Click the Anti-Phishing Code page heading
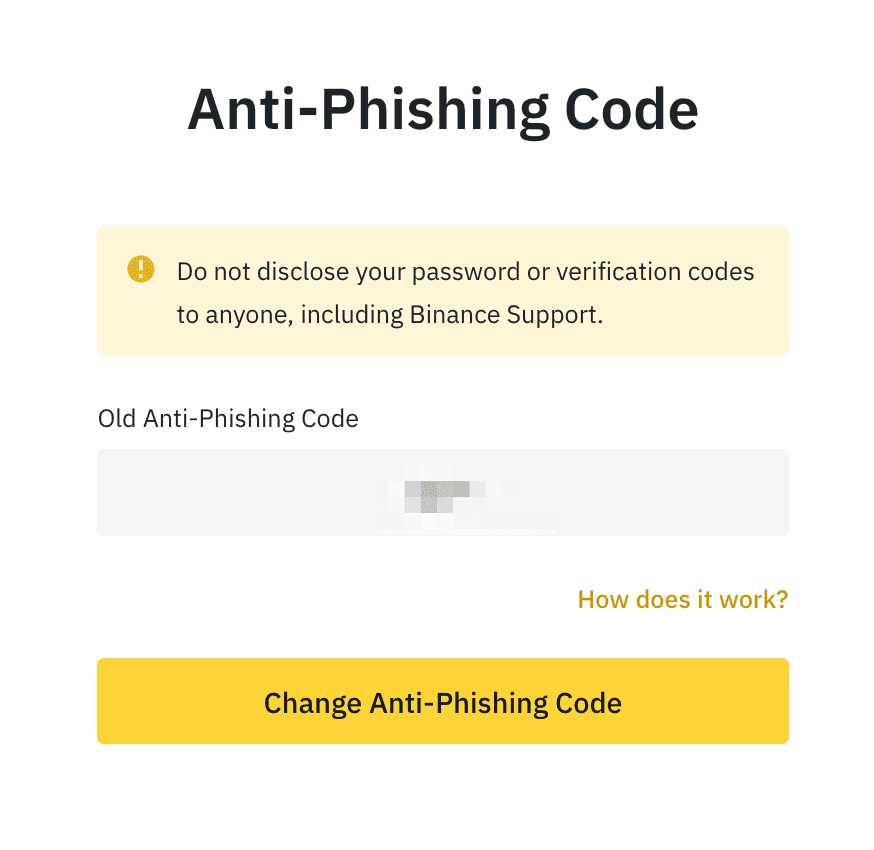874x850 pixels. pyautogui.click(x=442, y=110)
